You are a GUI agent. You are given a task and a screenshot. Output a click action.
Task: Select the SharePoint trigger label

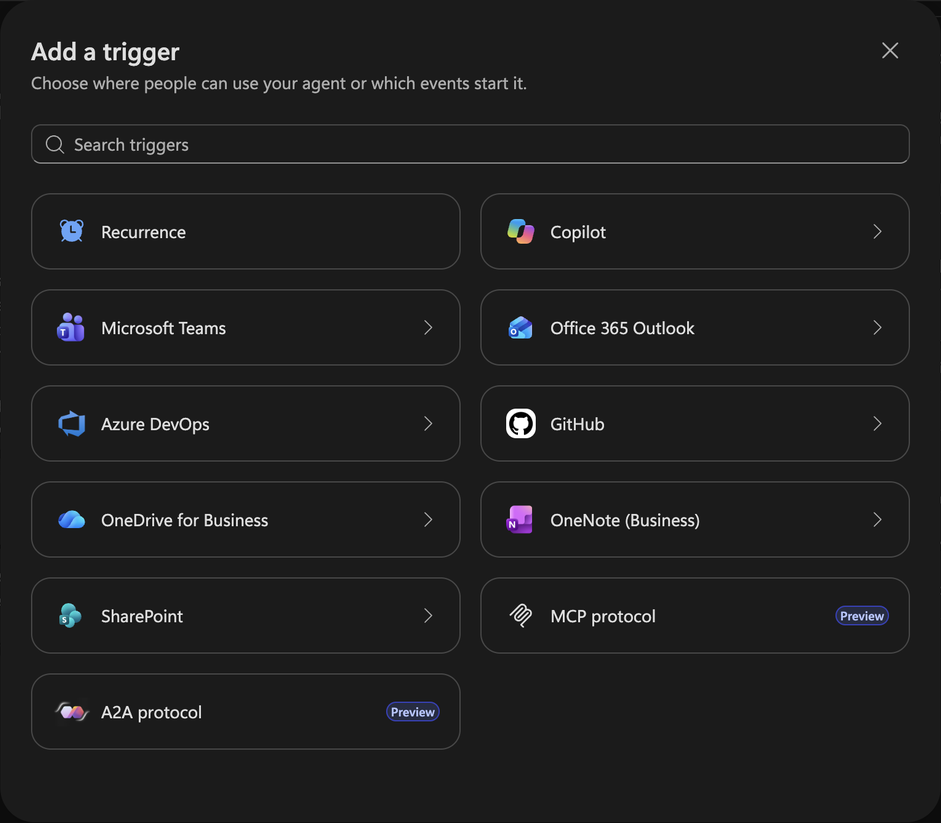pyautogui.click(x=142, y=616)
